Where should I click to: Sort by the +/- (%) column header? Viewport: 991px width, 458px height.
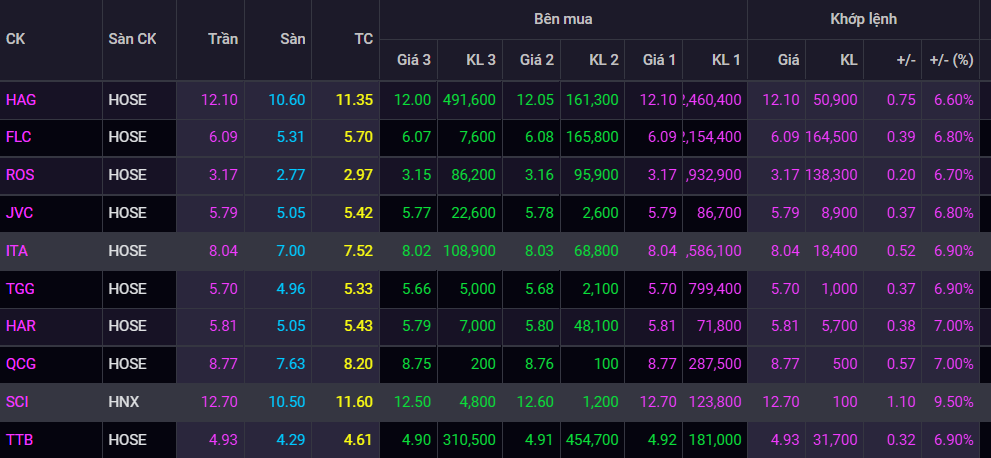950,60
